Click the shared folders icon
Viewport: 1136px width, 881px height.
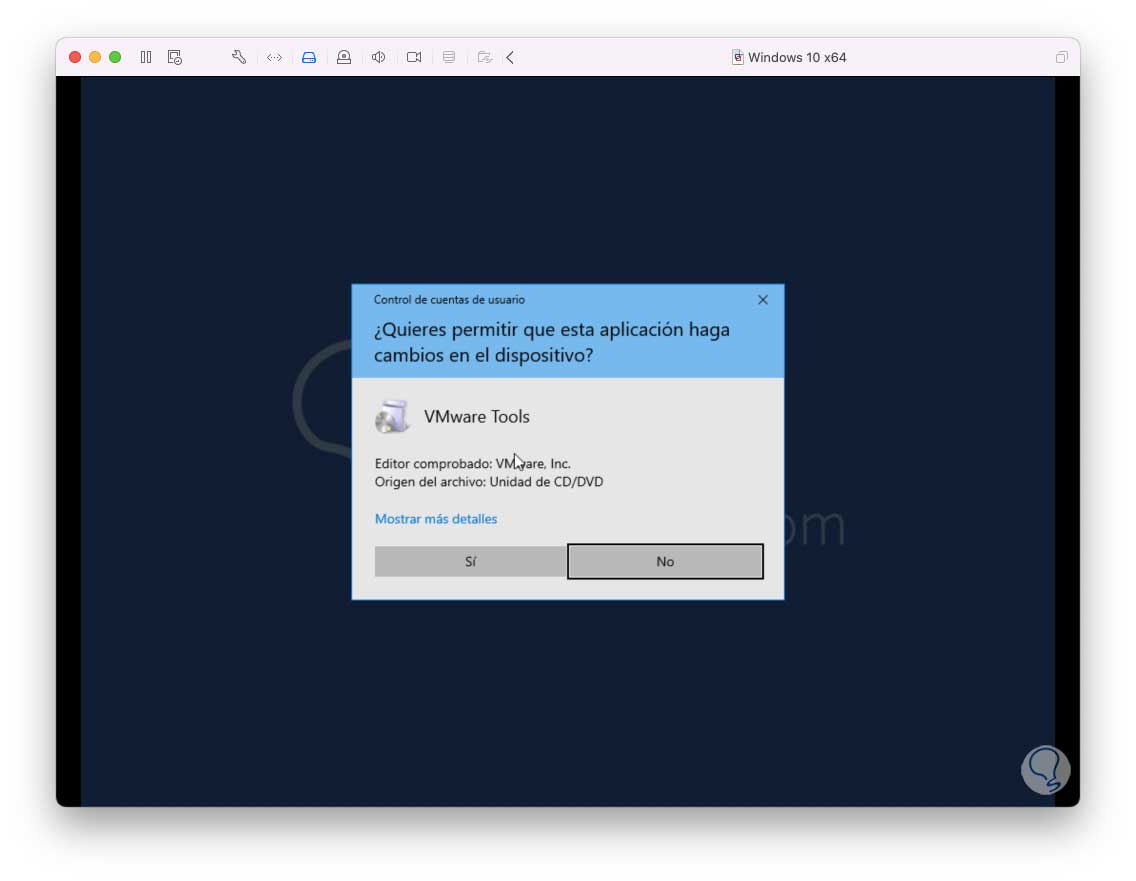coord(485,57)
